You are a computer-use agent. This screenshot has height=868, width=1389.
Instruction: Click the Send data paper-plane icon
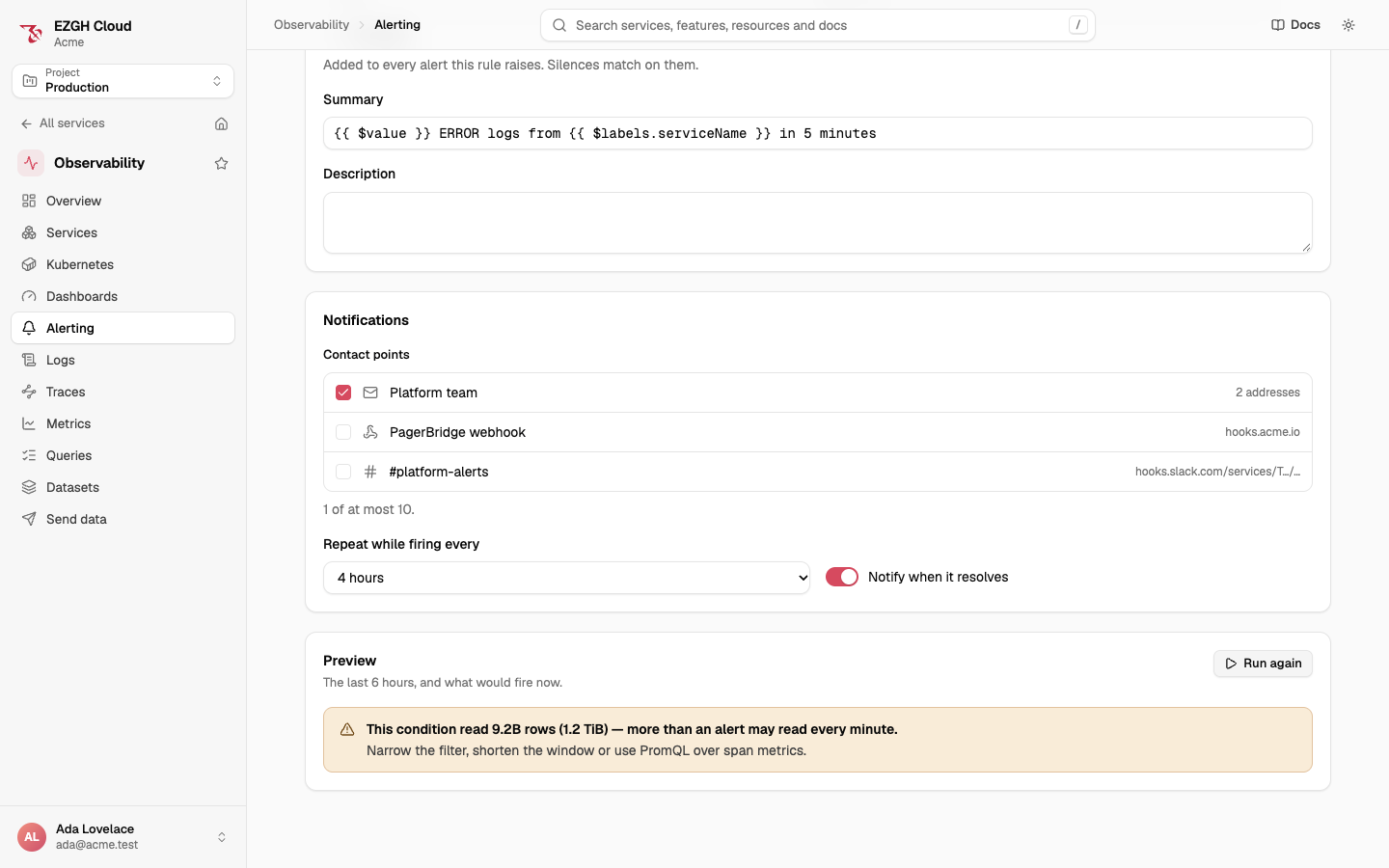tap(29, 519)
